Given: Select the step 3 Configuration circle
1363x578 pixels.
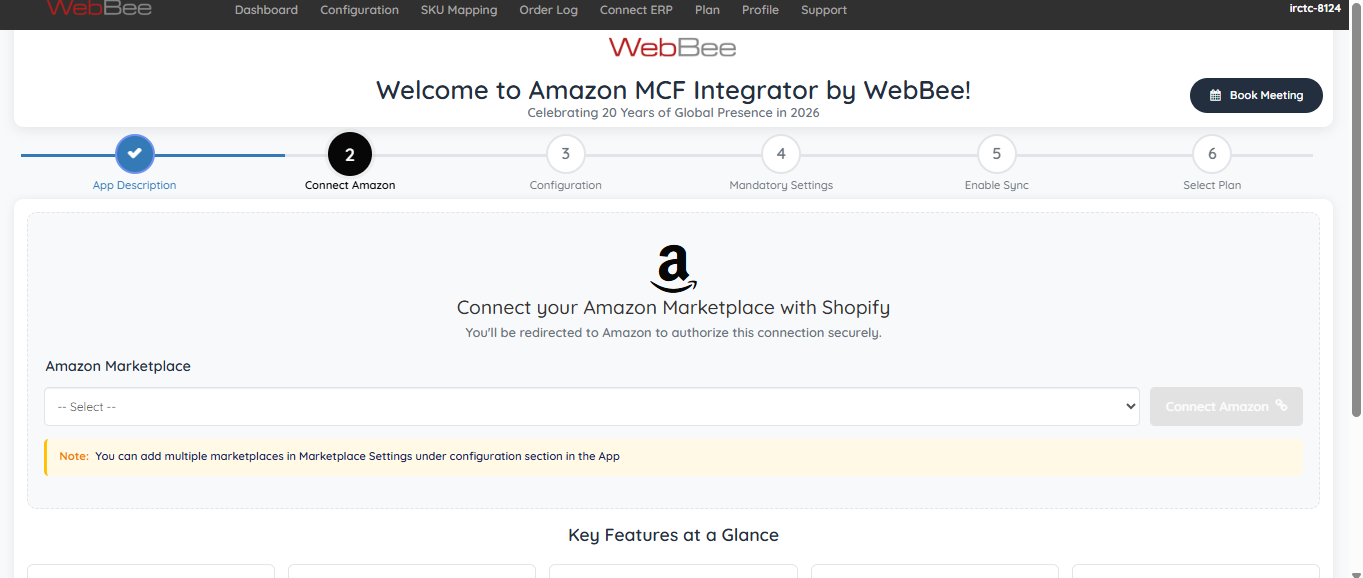Looking at the screenshot, I should 566,154.
